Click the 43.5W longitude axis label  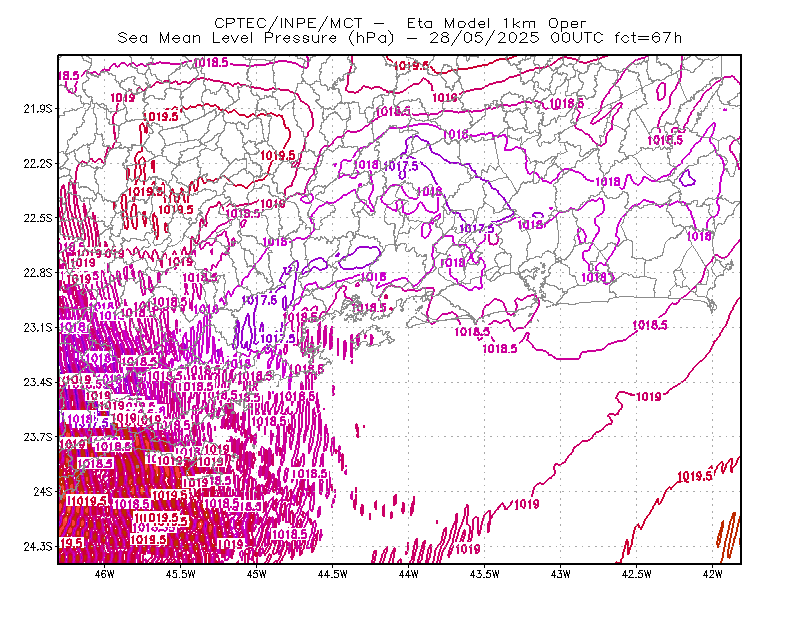485,574
